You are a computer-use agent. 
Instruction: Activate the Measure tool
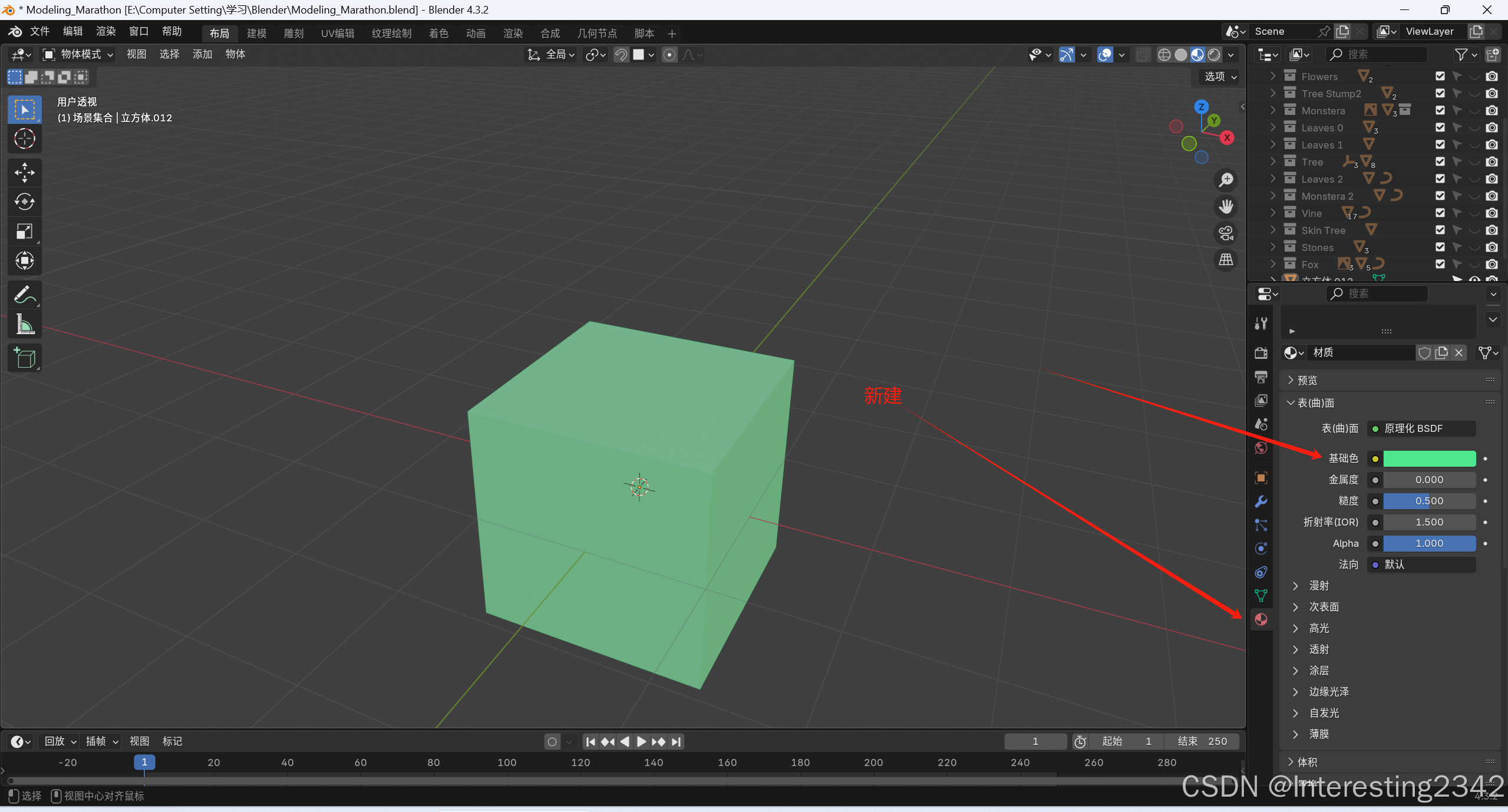click(24, 324)
